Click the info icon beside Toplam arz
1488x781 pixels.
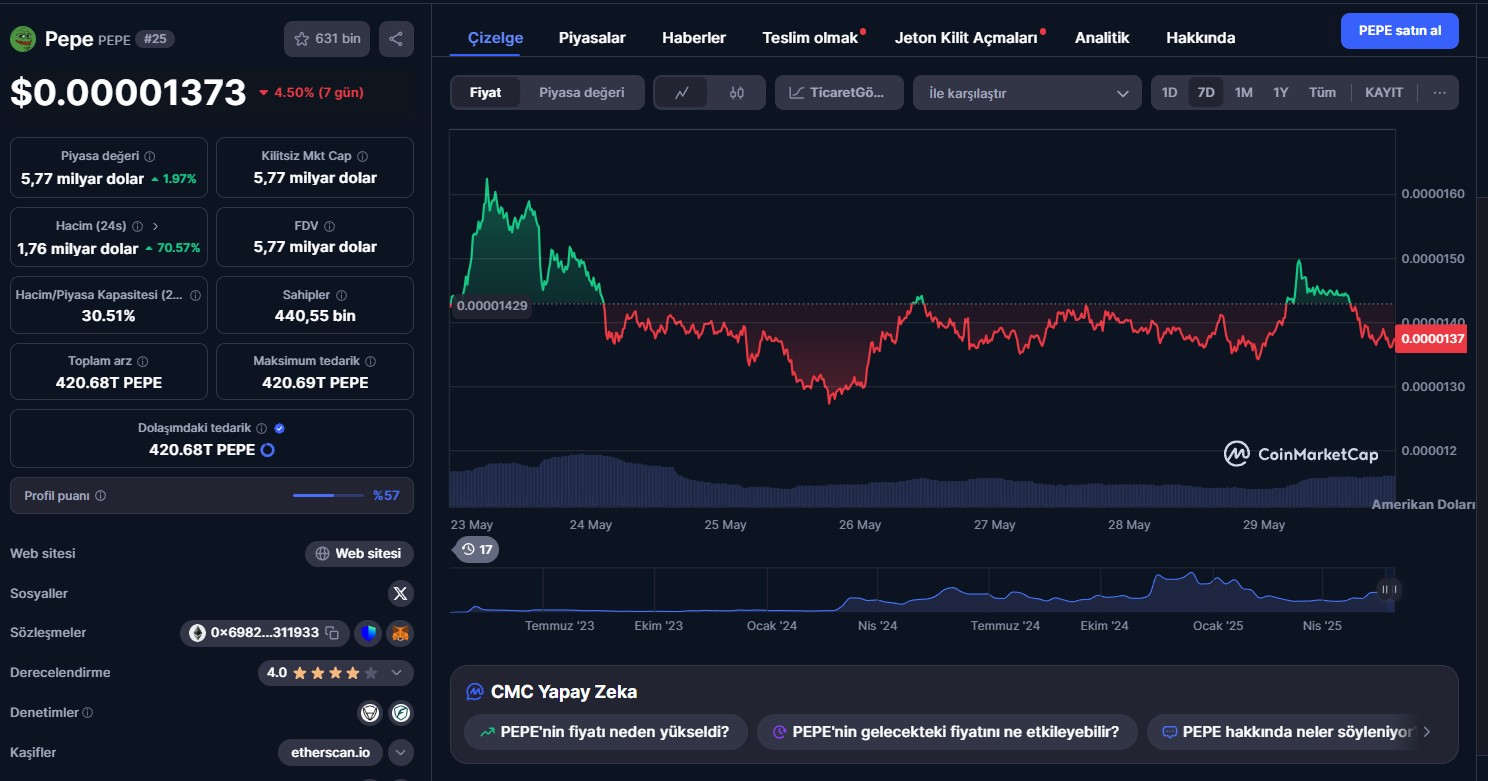pos(142,362)
